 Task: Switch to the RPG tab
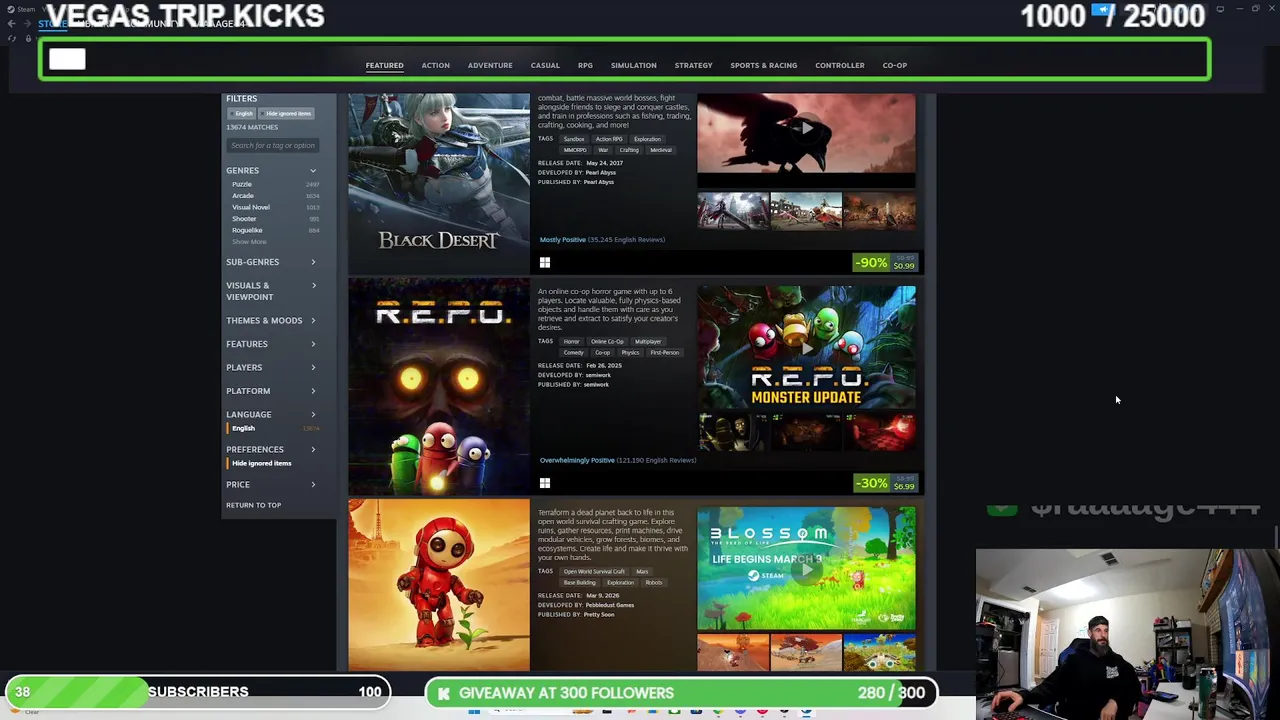[x=585, y=66]
